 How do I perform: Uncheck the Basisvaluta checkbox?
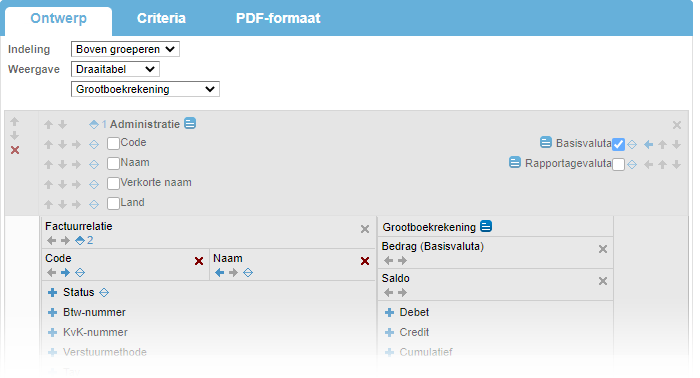(x=618, y=144)
